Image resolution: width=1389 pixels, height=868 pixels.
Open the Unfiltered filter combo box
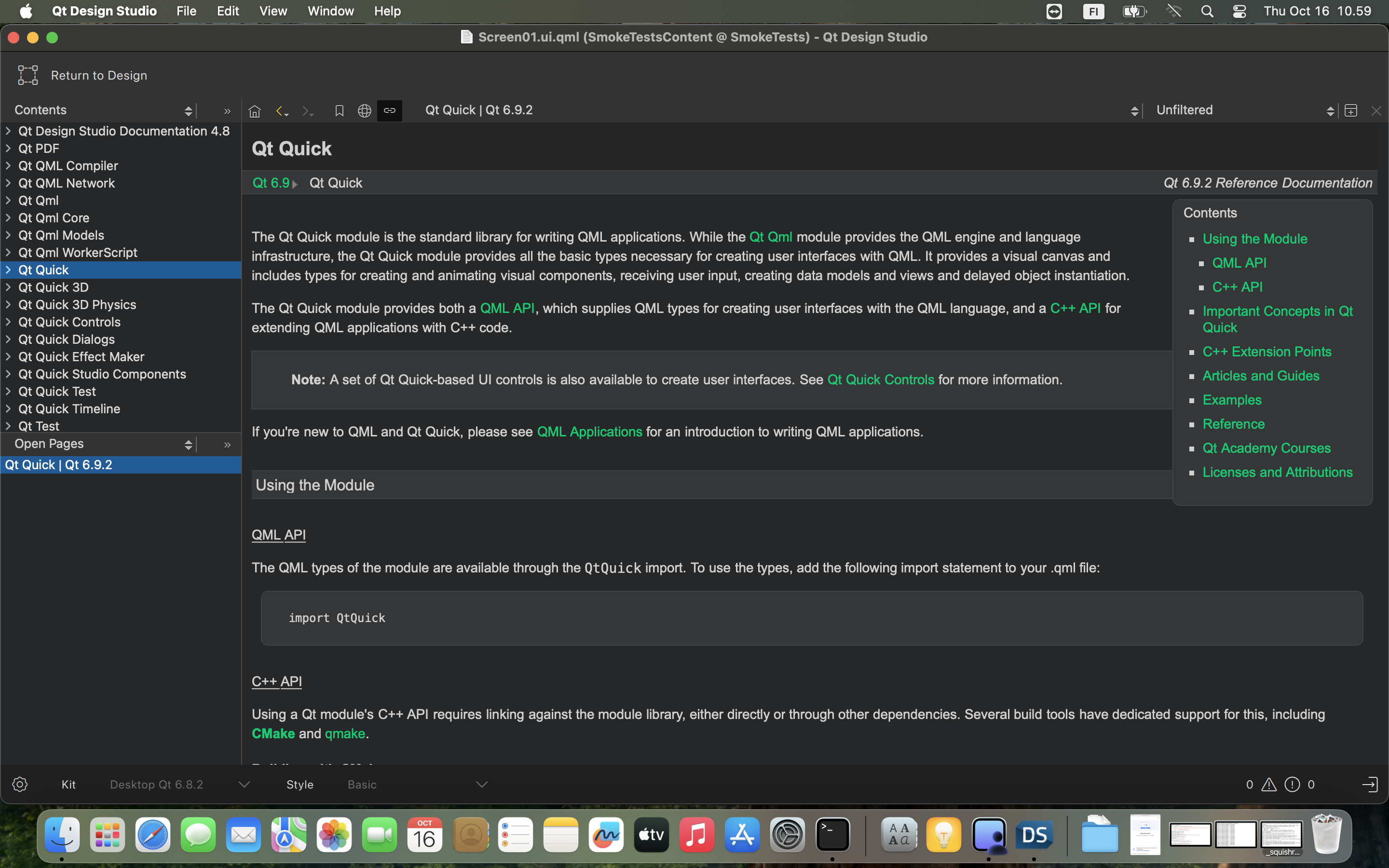click(x=1244, y=110)
